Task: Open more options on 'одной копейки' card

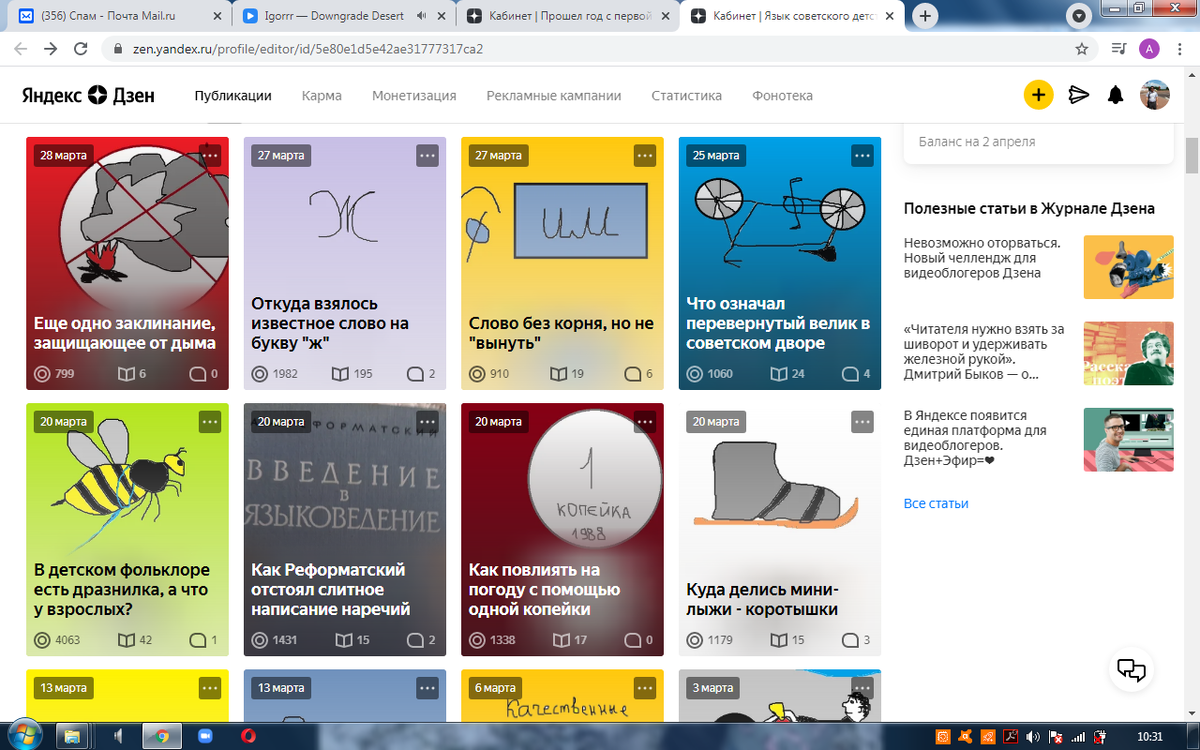Action: 644,421
